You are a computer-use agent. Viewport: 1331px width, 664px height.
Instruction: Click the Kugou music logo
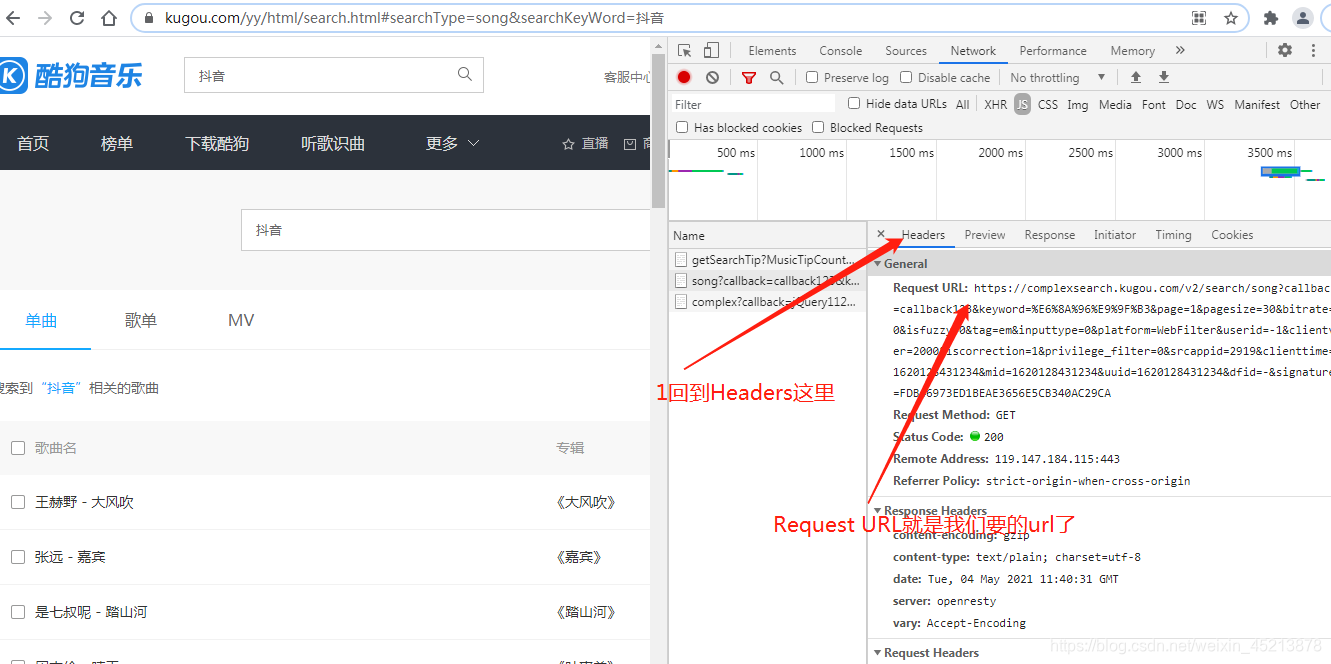pyautogui.click(x=71, y=75)
